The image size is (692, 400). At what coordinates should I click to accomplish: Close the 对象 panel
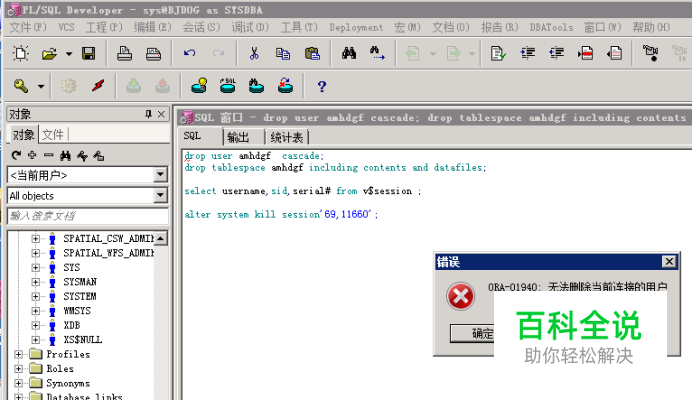pyautogui.click(x=161, y=114)
